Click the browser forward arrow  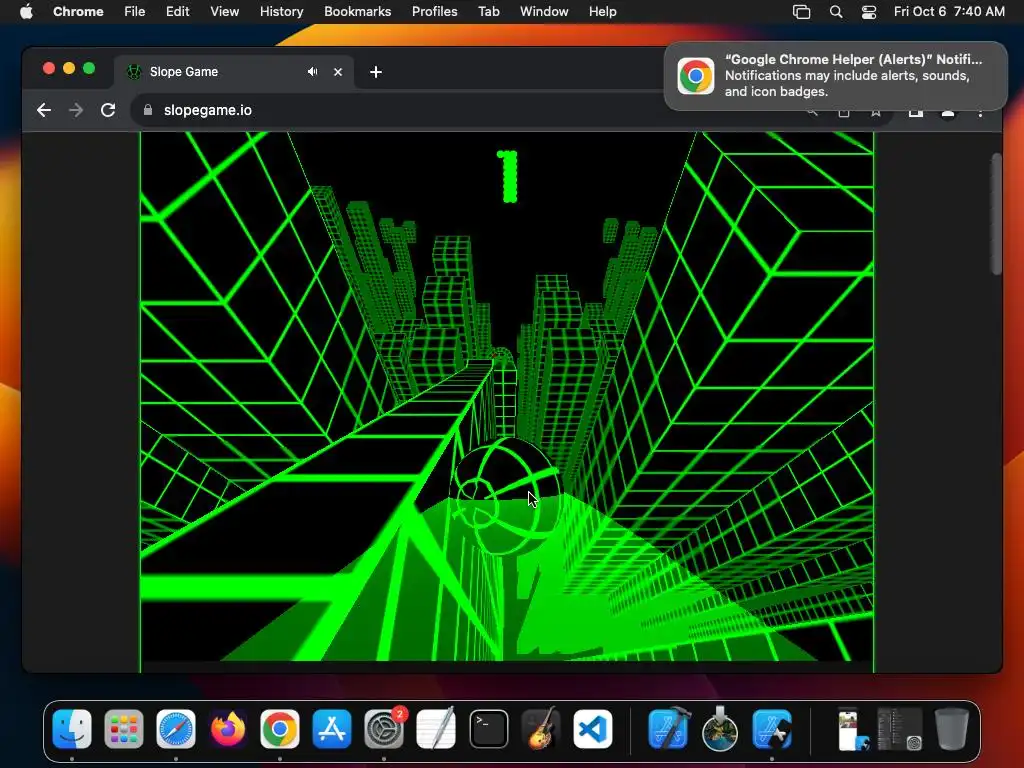coord(76,110)
